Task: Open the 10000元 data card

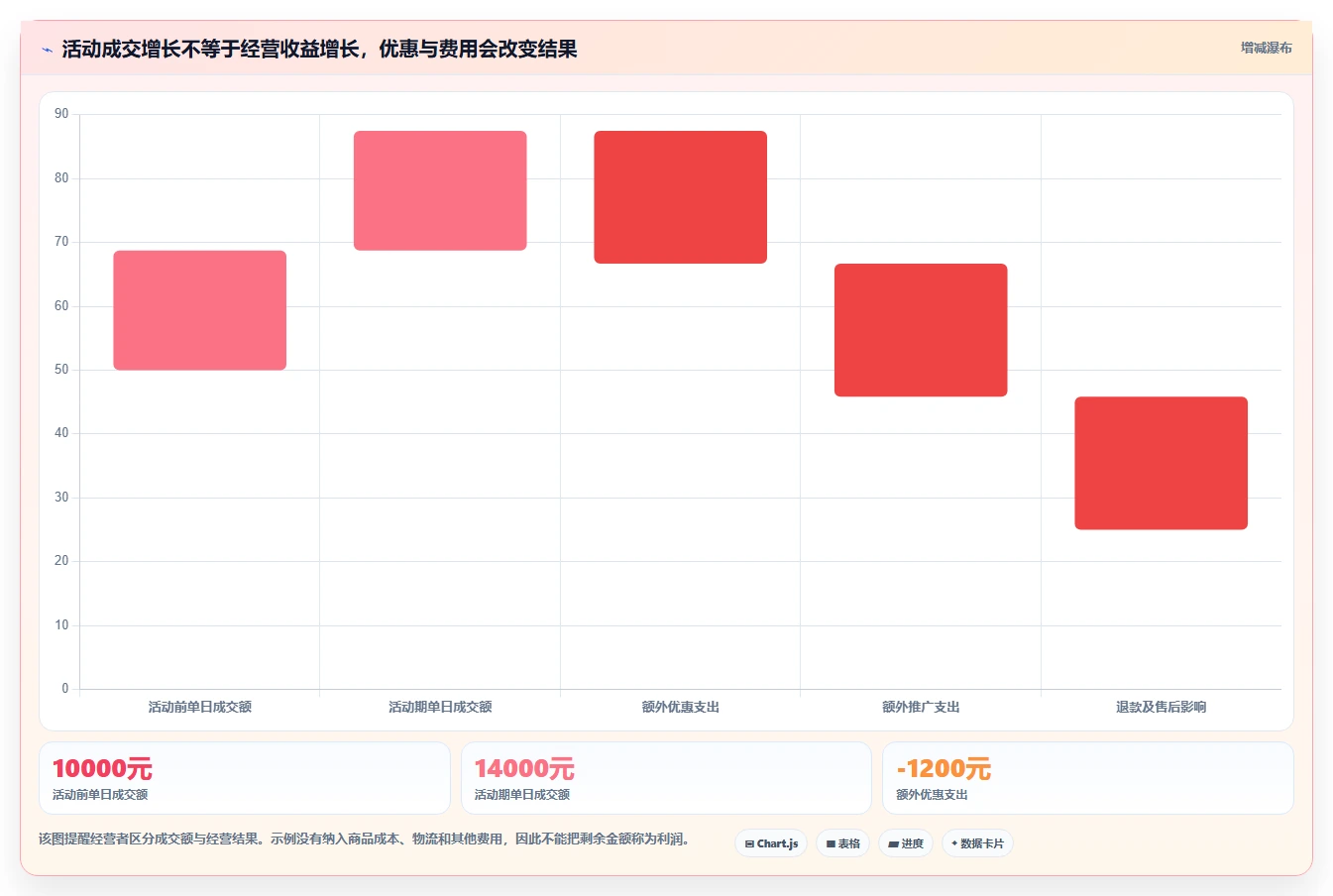Action: (x=245, y=778)
